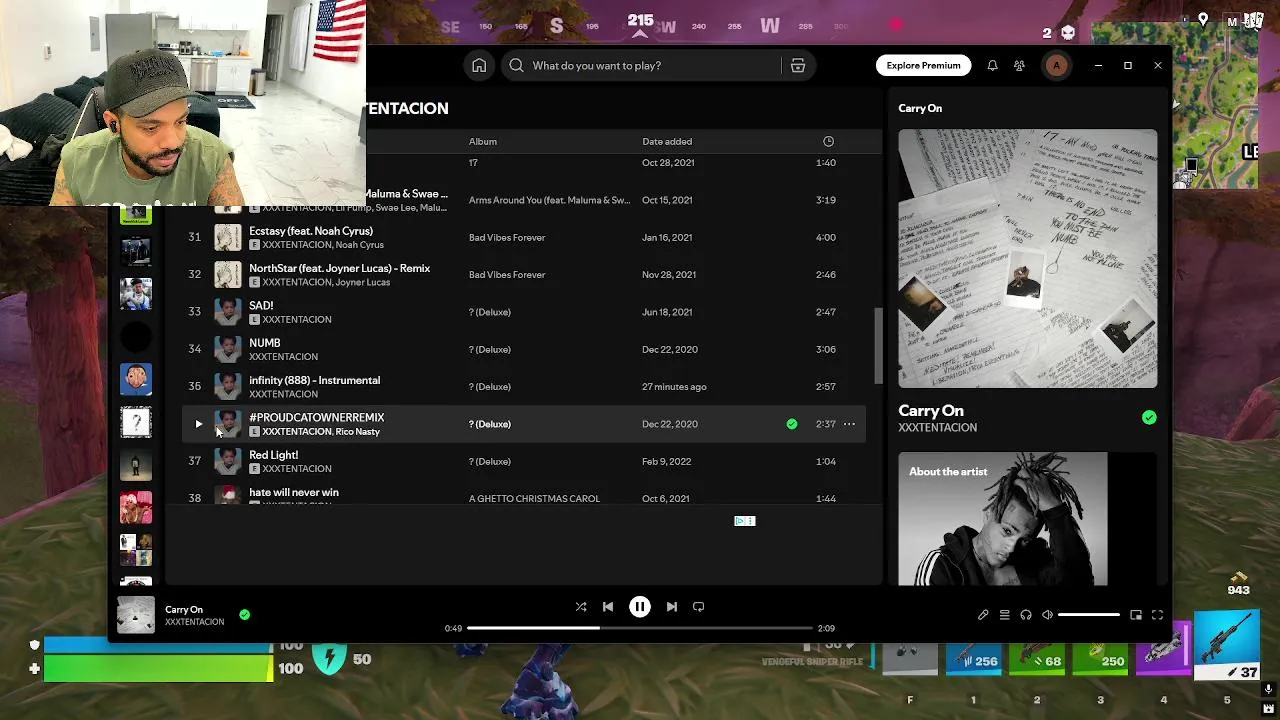This screenshot has height=720, width=1280.
Task: Open more options for #PROUDCATOWNERREMIX row
Action: 849,424
